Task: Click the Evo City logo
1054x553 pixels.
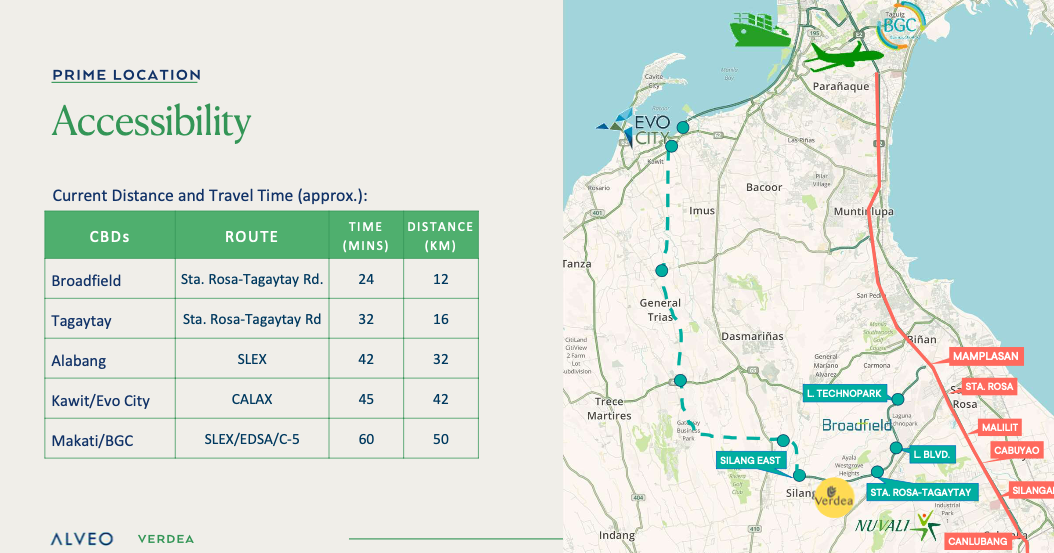Action: pos(633,130)
